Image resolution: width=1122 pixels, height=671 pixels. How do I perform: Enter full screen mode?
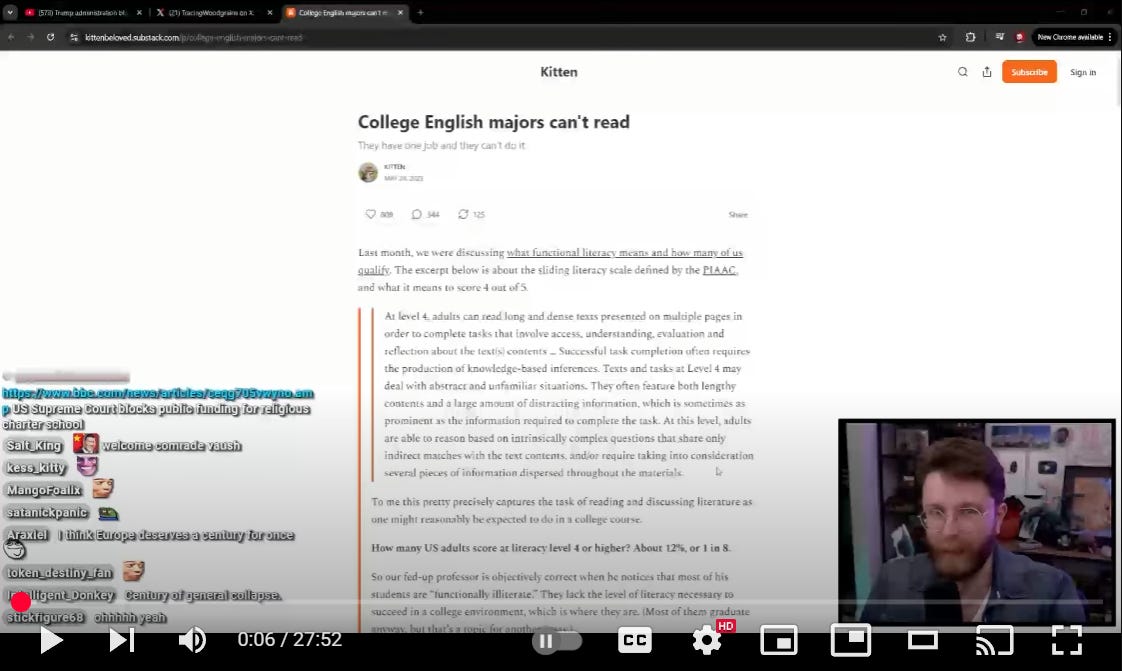1066,640
